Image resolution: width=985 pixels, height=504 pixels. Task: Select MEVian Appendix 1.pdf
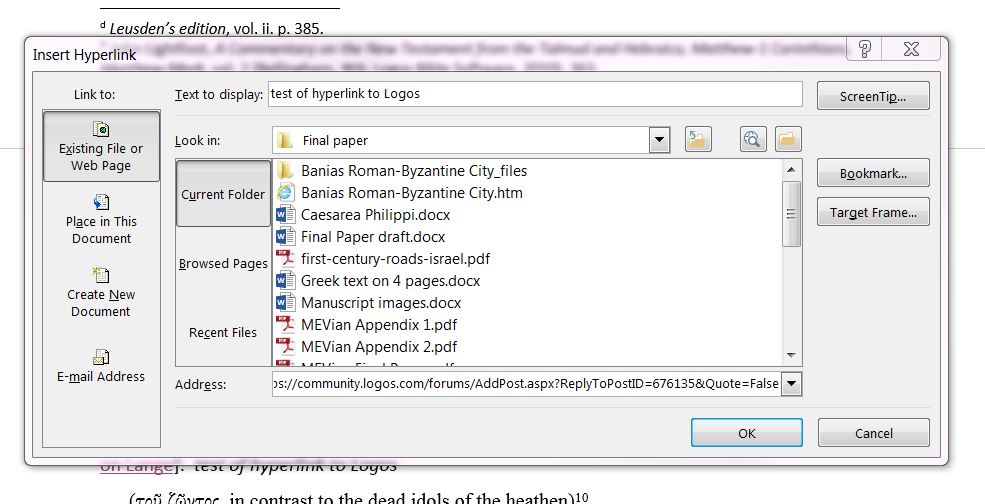(x=379, y=324)
